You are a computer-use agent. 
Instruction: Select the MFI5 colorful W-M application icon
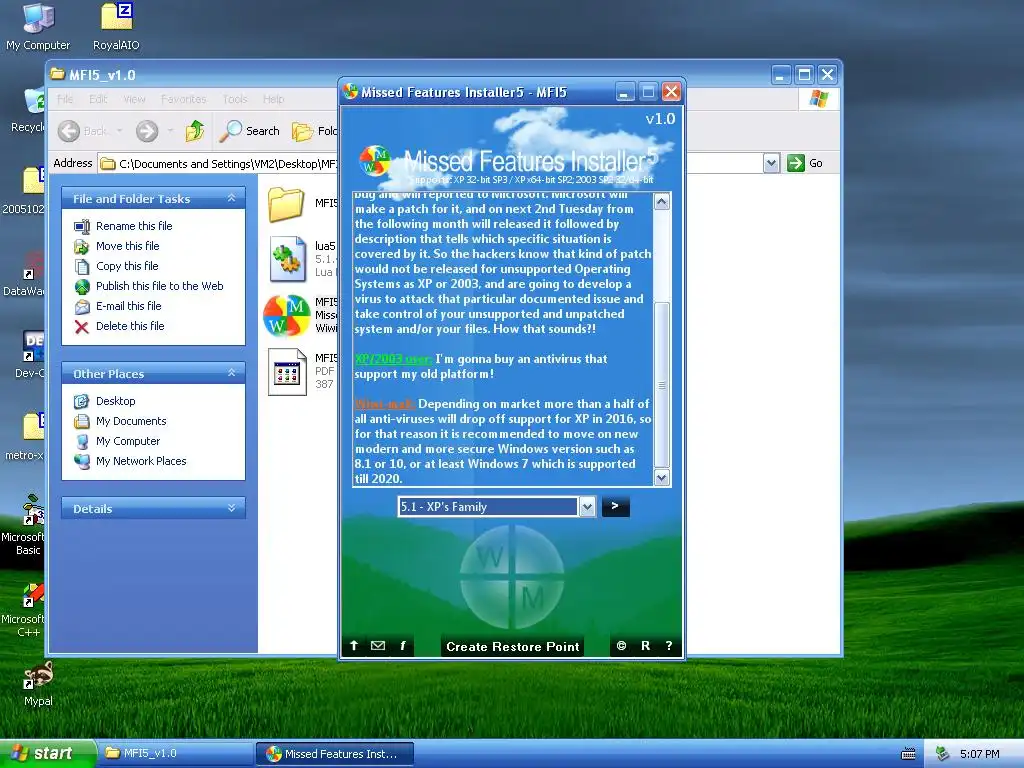pyautogui.click(x=287, y=315)
